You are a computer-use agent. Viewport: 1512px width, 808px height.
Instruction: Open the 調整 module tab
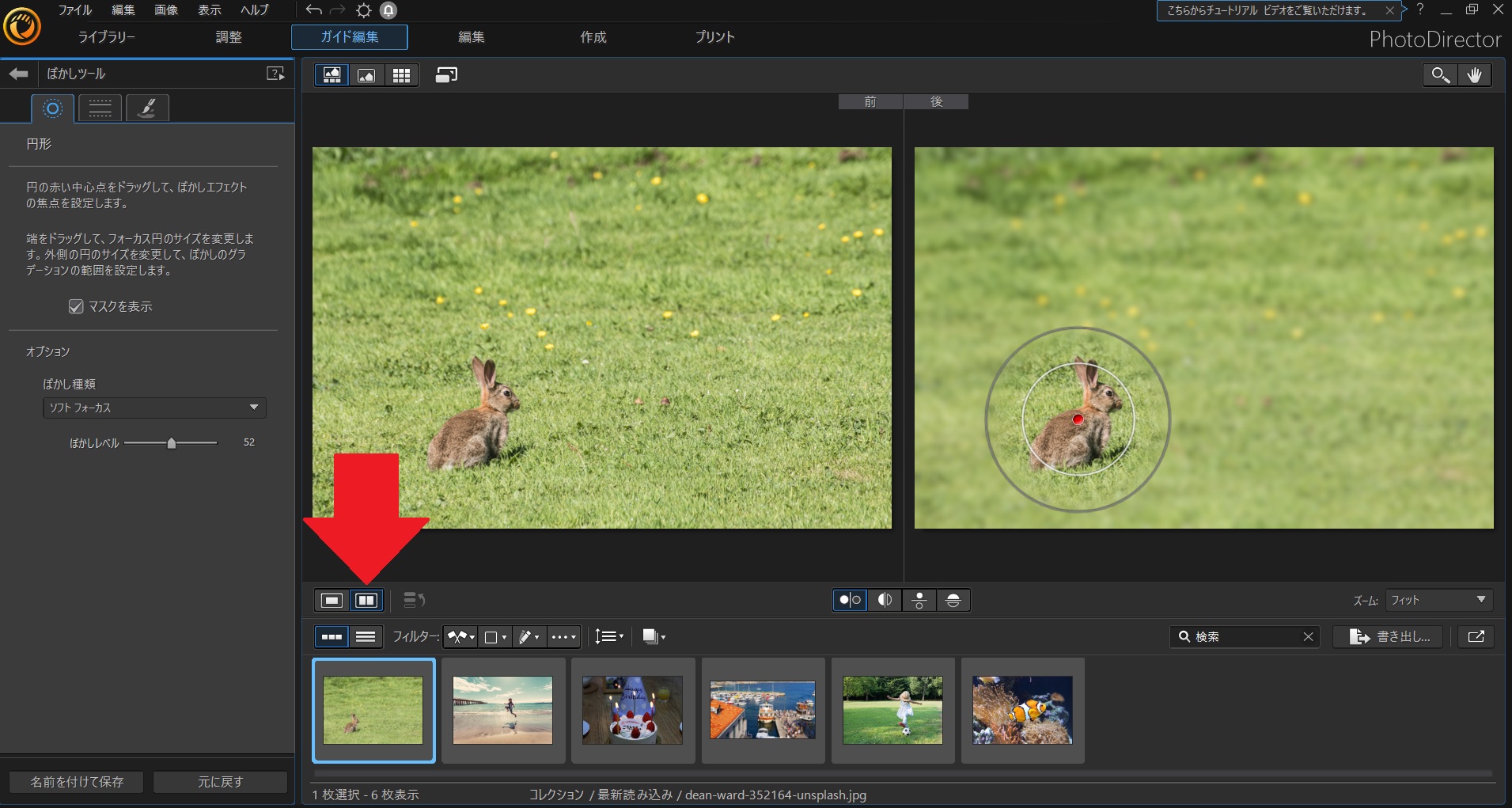(x=229, y=37)
